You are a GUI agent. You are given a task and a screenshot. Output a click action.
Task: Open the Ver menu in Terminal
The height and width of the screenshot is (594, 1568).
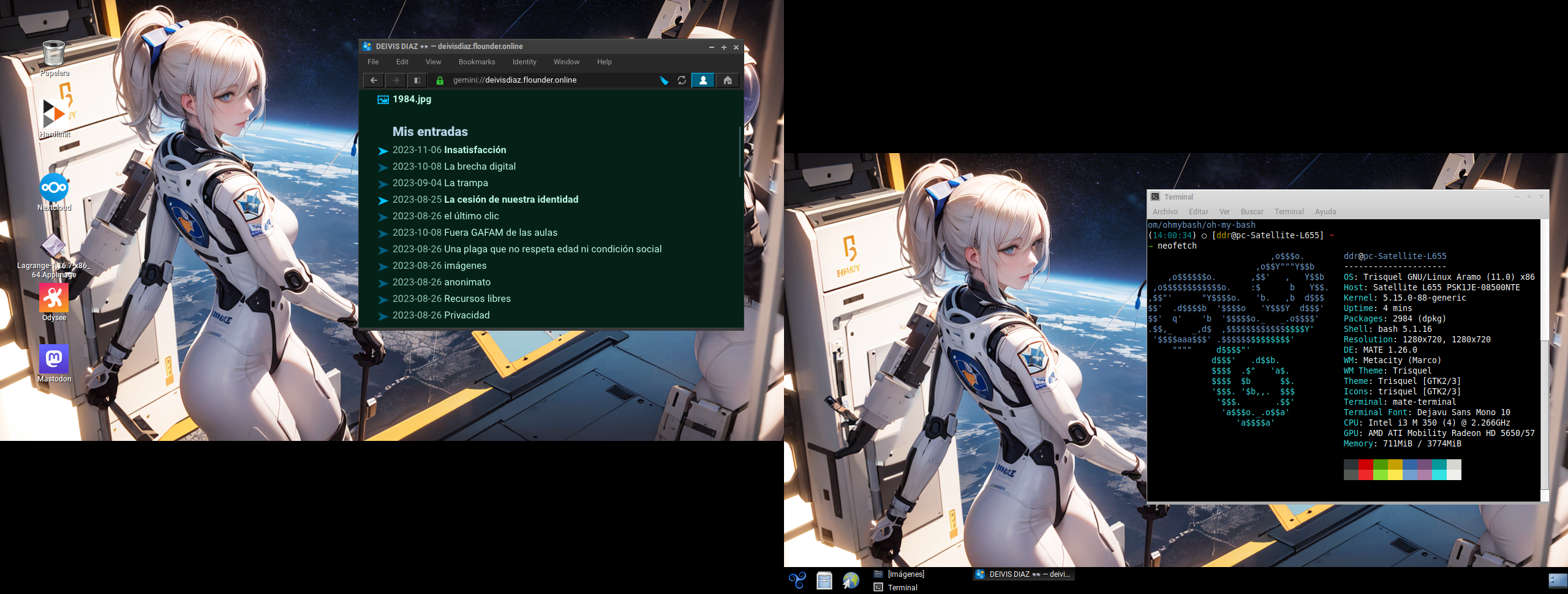[x=1224, y=212]
